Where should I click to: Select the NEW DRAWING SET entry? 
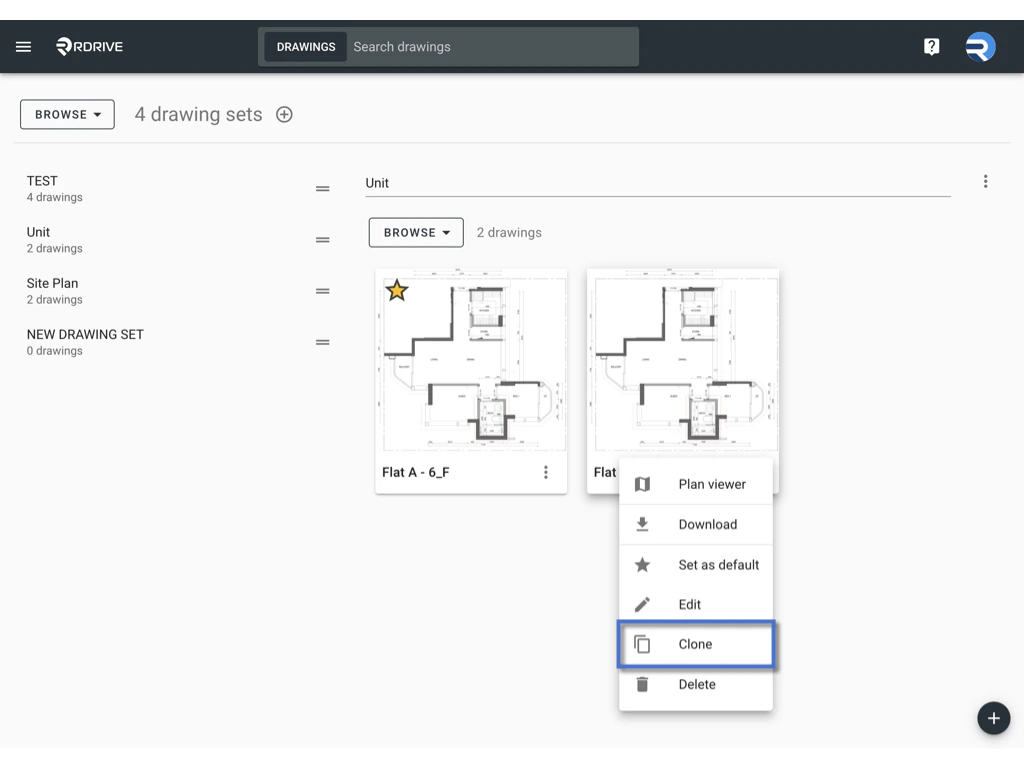click(x=178, y=342)
